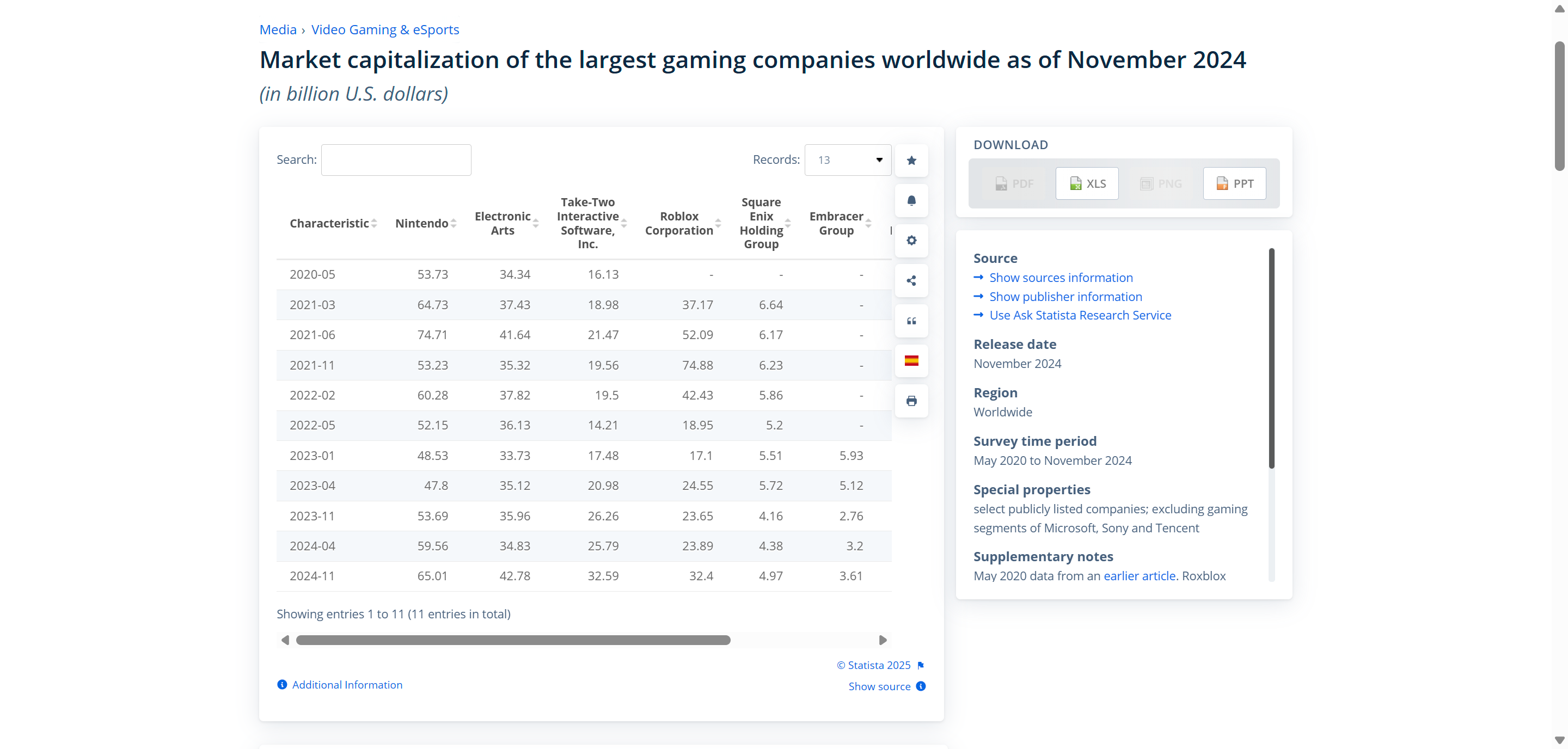Click the 2021-06 row label
The width and height of the screenshot is (1568, 749).
(x=313, y=335)
